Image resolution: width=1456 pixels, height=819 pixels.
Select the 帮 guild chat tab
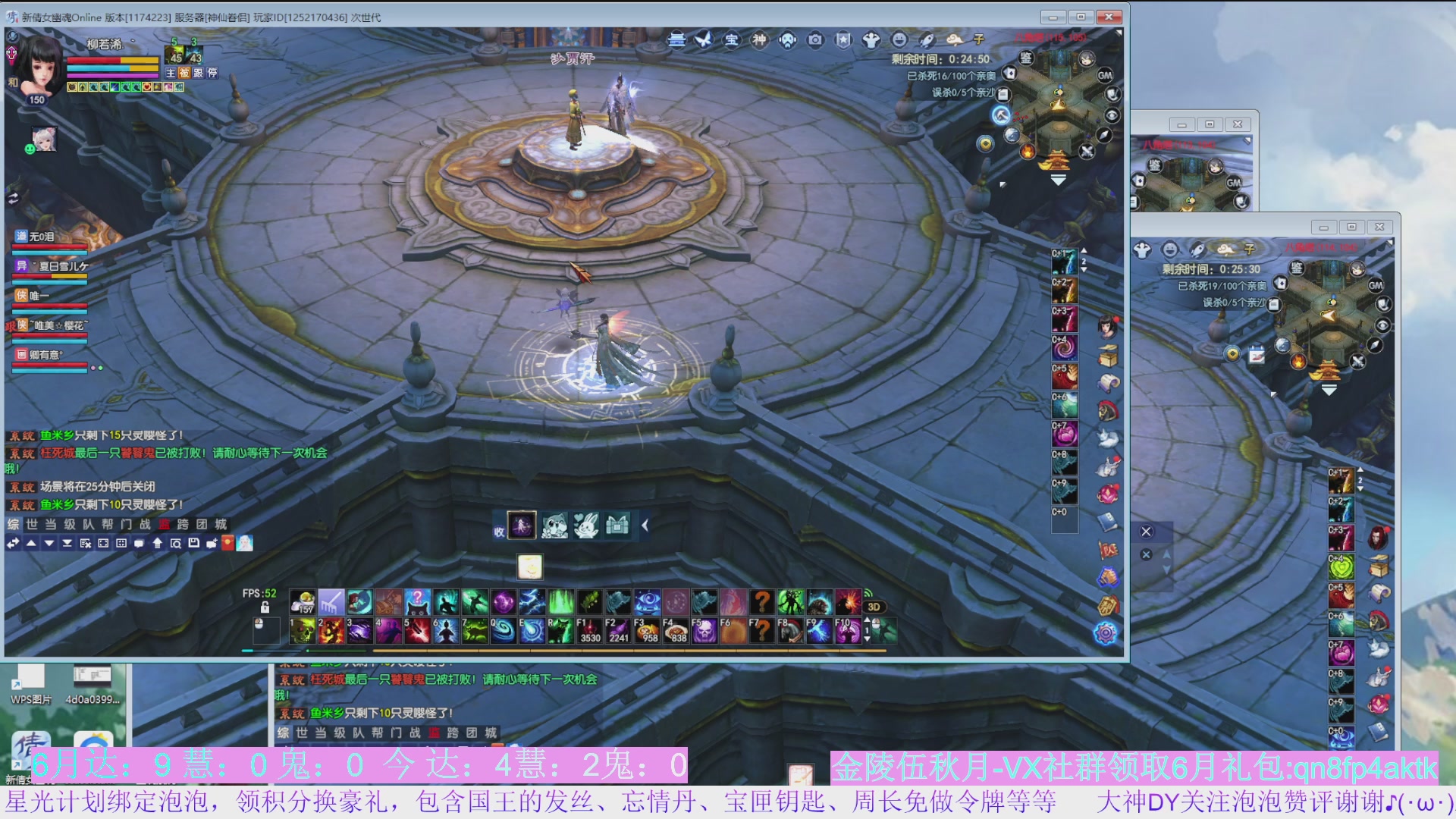(108, 524)
